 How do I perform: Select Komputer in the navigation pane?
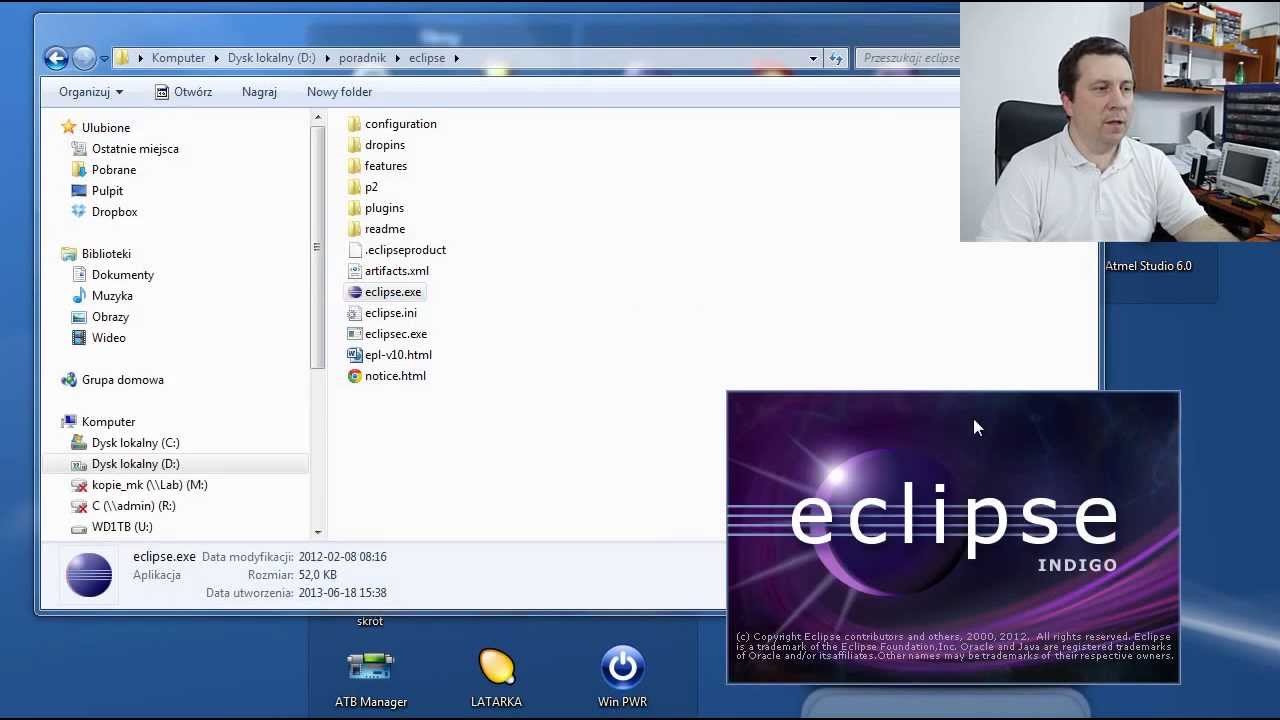(x=108, y=422)
